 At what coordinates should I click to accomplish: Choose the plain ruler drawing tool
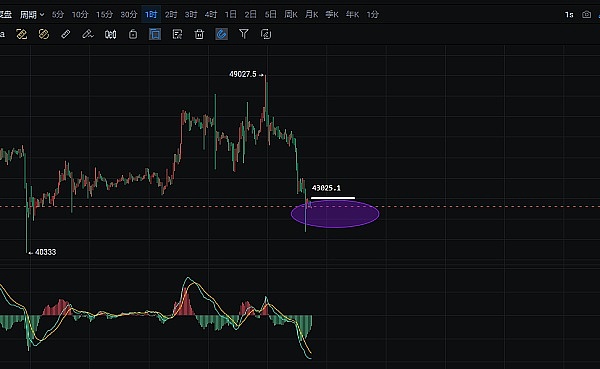point(66,34)
